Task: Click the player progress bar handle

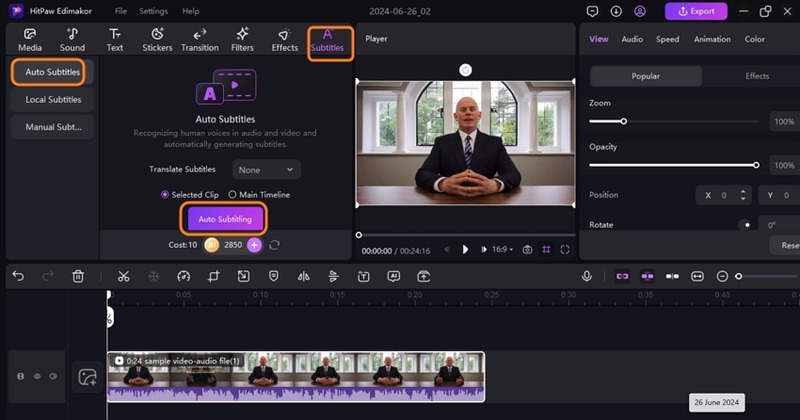Action: coord(359,235)
